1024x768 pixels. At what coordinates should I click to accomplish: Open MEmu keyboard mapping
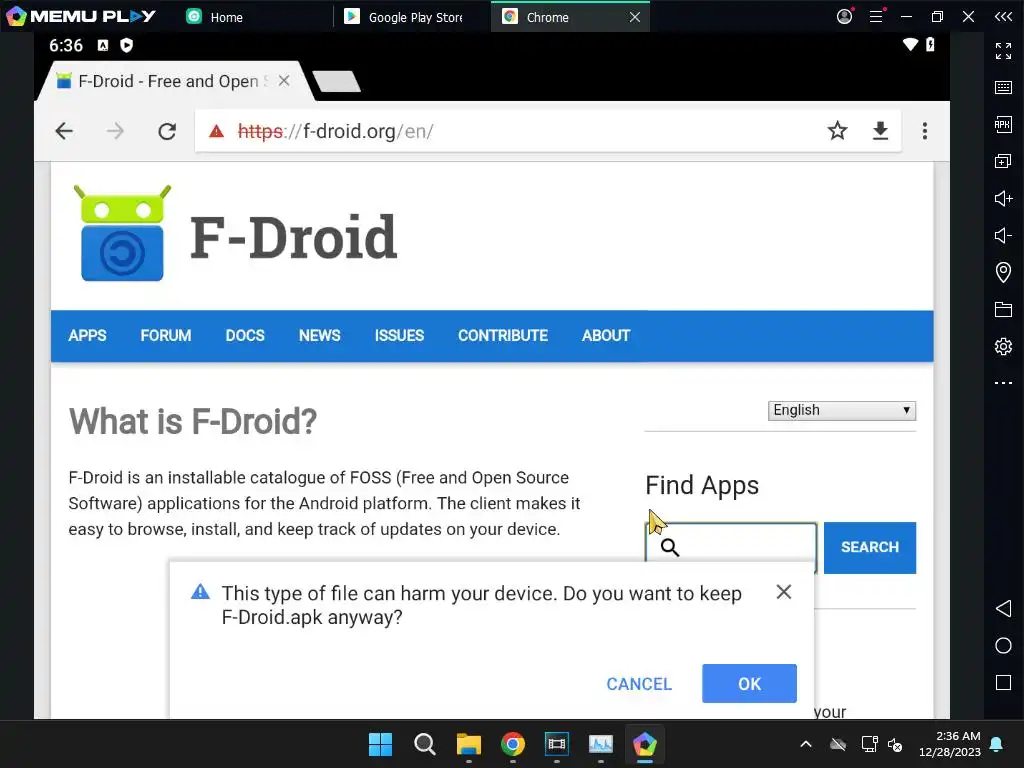tap(1003, 88)
